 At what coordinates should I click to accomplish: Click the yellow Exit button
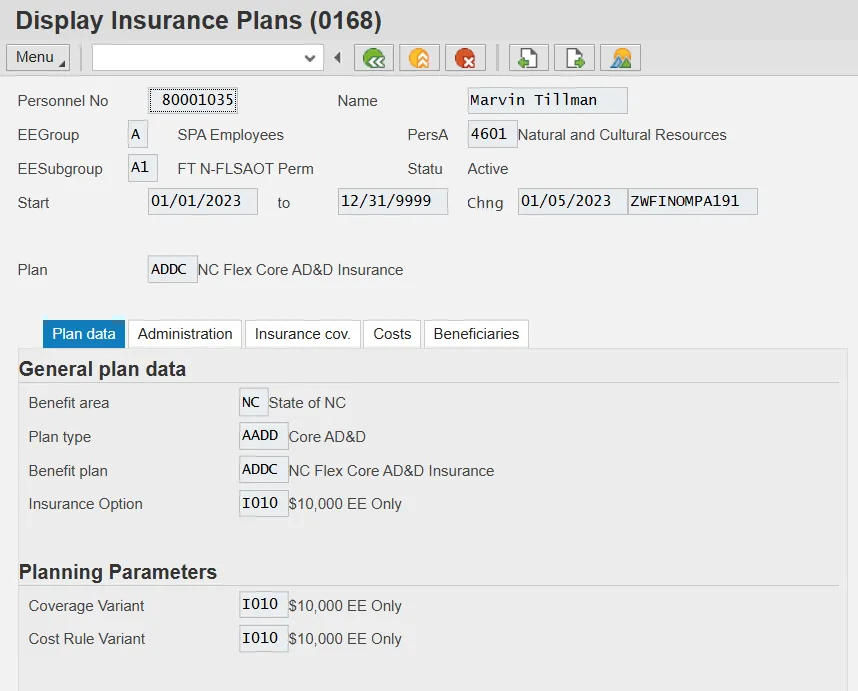(420, 58)
